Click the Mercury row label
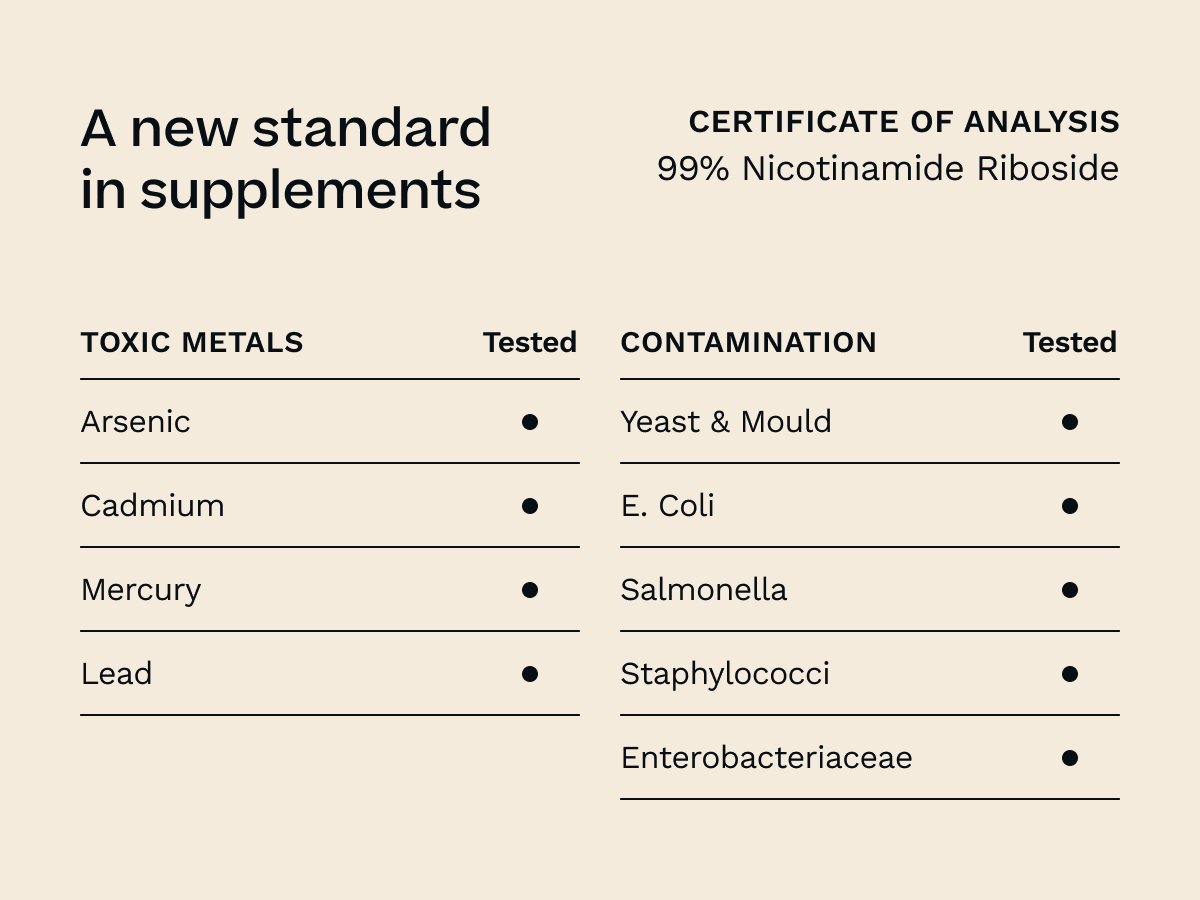This screenshot has width=1200, height=900. tap(141, 590)
